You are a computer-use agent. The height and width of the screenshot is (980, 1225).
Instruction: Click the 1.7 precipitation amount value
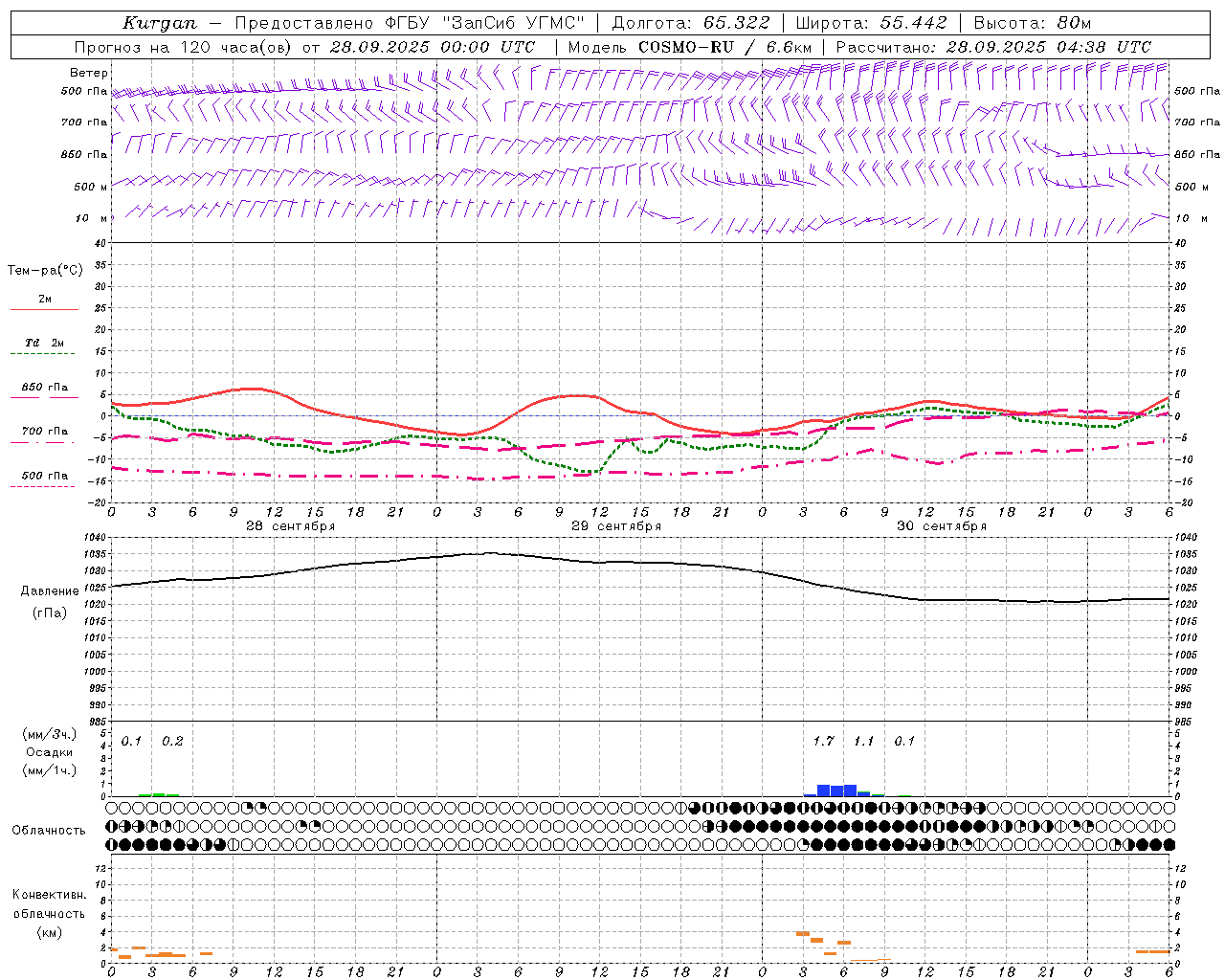click(x=823, y=742)
